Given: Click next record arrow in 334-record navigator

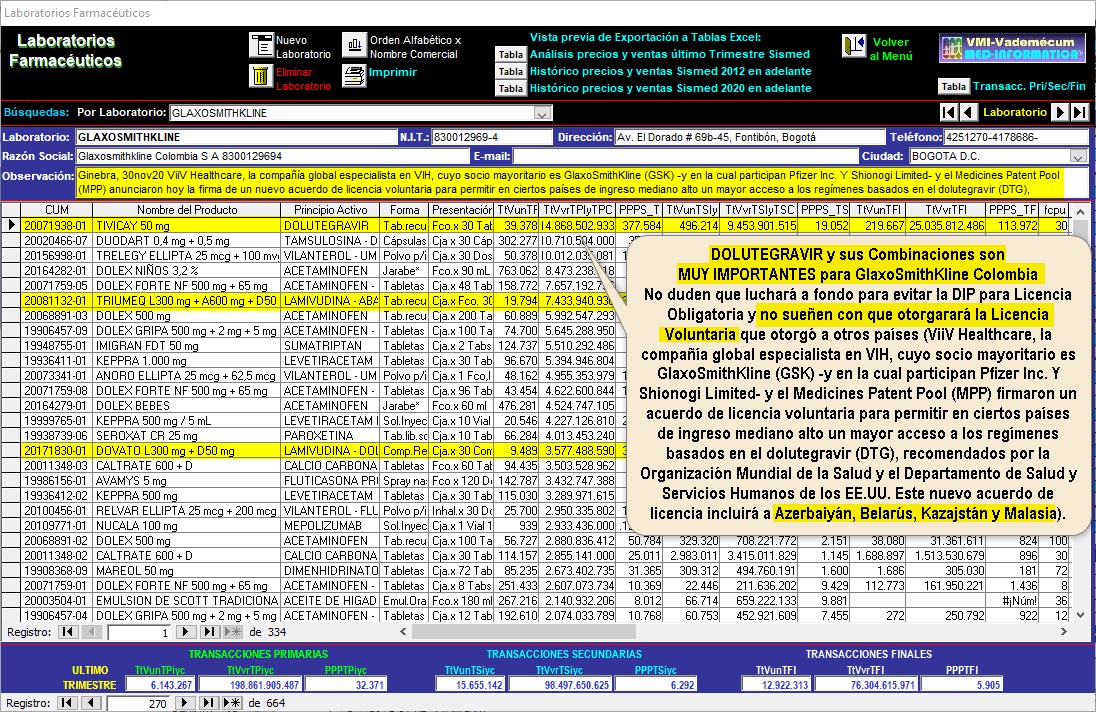Looking at the screenshot, I should (x=185, y=632).
